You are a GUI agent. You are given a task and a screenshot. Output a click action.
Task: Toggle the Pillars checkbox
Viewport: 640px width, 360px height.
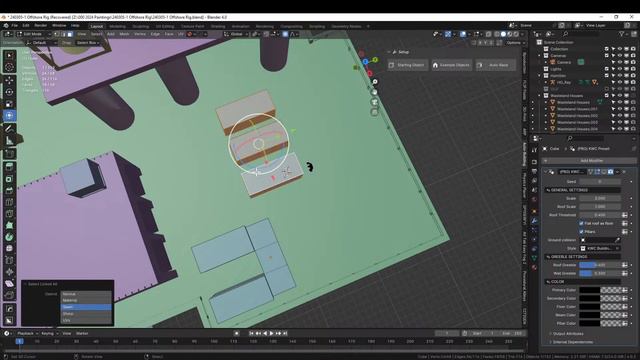coord(581,231)
